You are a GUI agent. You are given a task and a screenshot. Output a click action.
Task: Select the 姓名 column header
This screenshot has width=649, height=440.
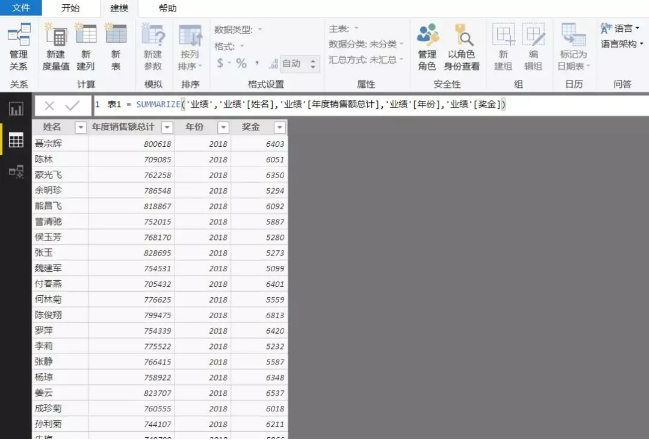[x=52, y=127]
